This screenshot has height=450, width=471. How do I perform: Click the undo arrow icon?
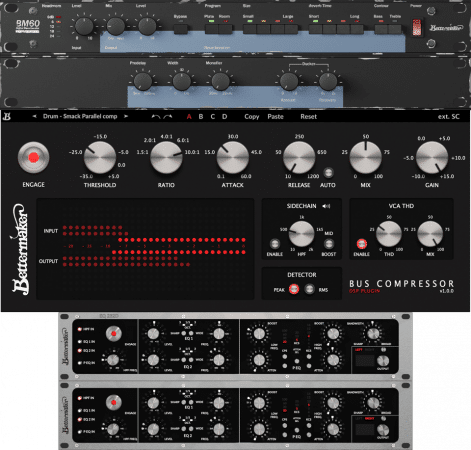tap(156, 116)
